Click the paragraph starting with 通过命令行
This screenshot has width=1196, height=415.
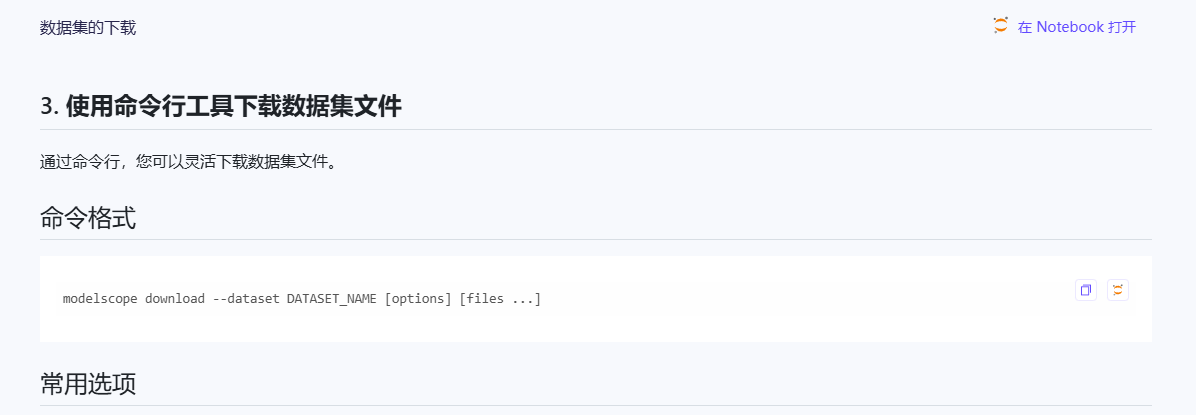point(188,162)
